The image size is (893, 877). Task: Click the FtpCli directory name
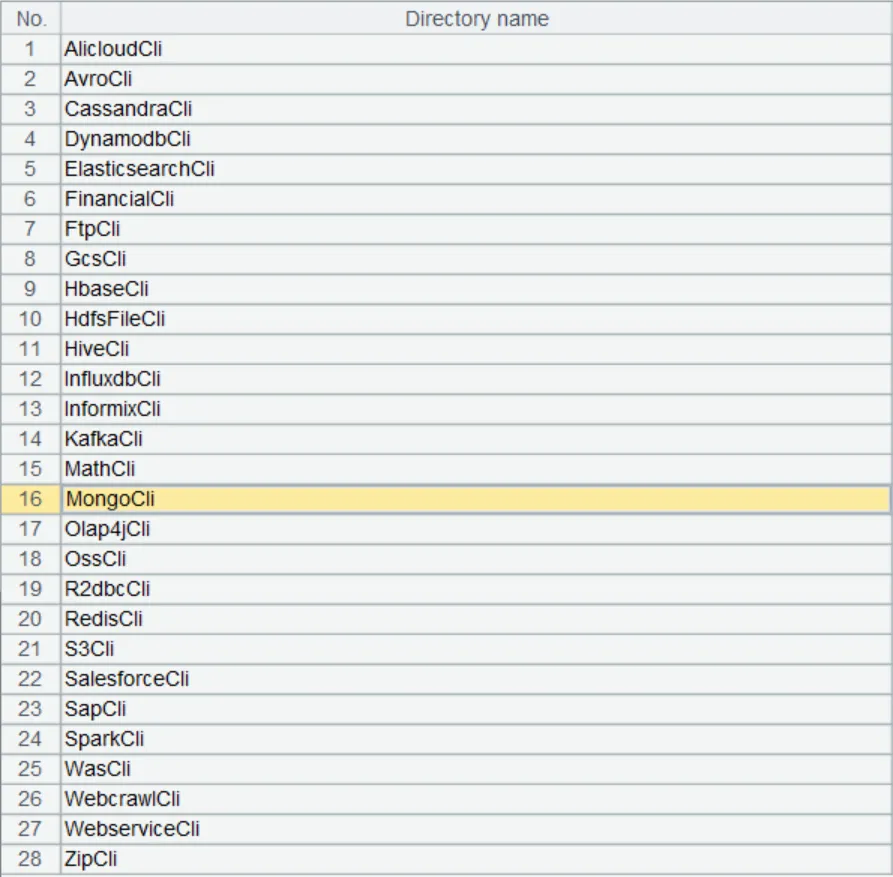[x=476, y=229]
